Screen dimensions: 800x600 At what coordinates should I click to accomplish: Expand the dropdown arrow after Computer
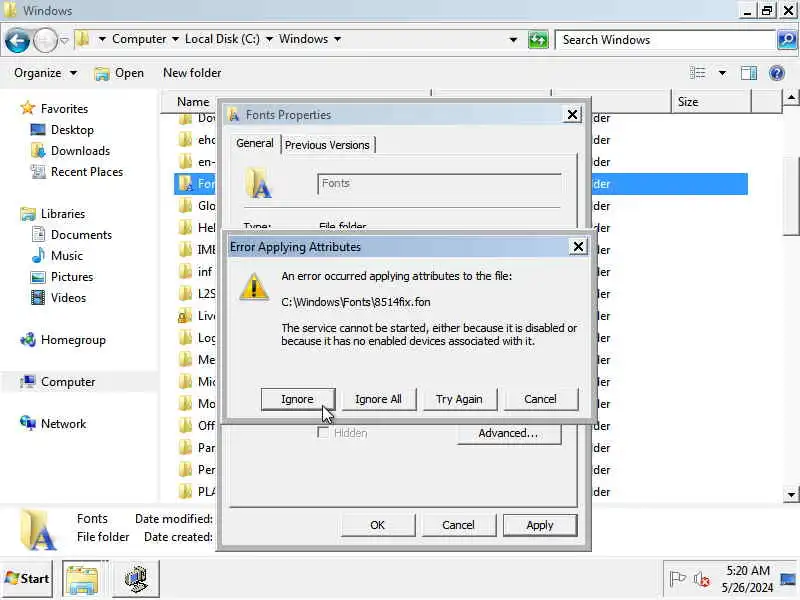pos(175,39)
